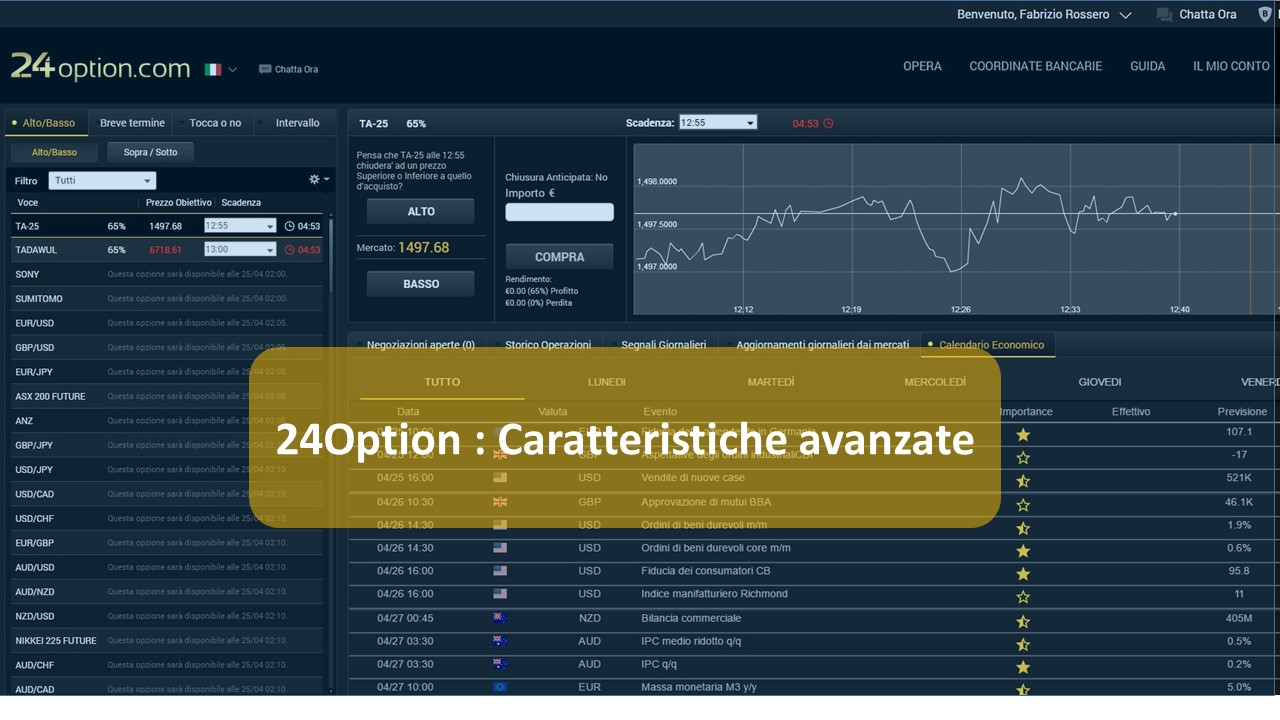This screenshot has width=1280, height=720.
Task: Click the star for Bilancia commerciale
Action: [x=1023, y=622]
